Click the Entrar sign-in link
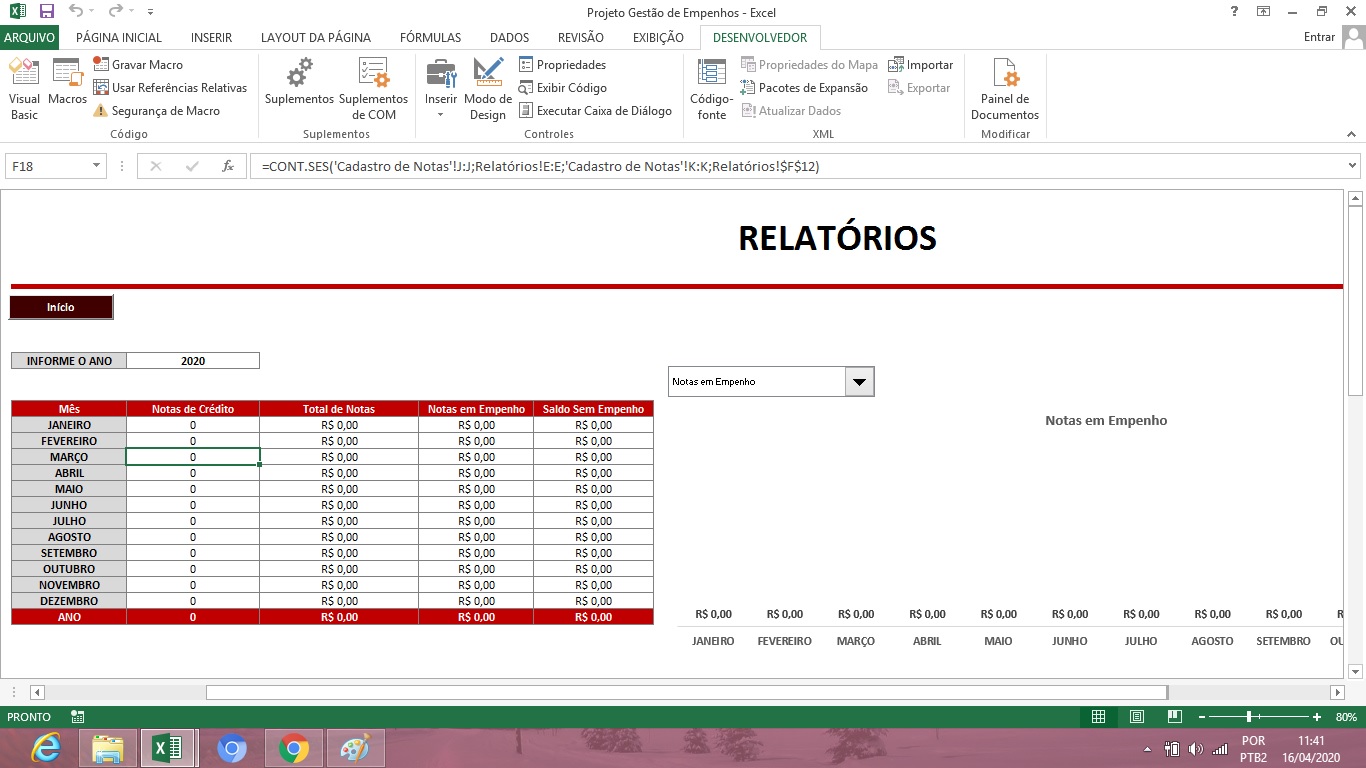Screen dimensions: 1366x768 pos(1319,37)
